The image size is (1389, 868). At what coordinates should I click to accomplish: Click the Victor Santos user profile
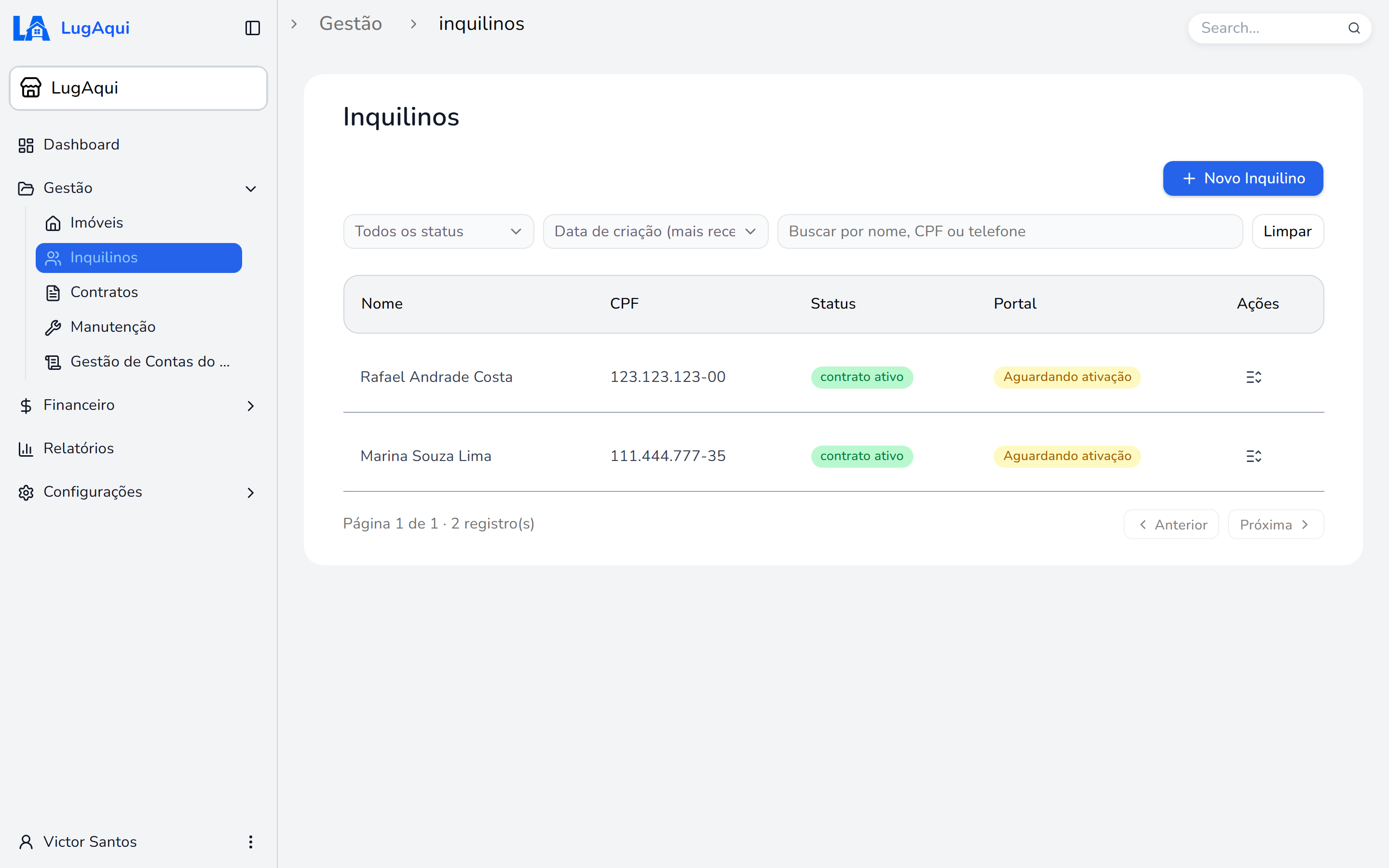pos(90,841)
